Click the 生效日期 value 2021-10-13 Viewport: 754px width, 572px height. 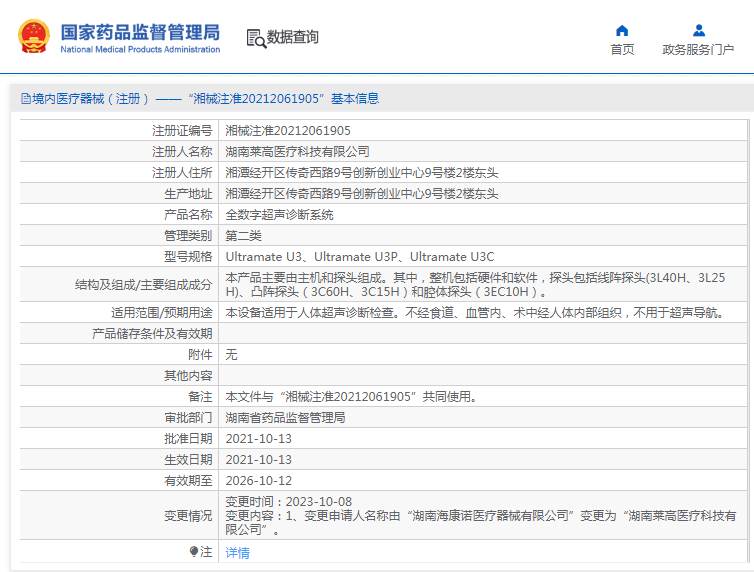(259, 460)
